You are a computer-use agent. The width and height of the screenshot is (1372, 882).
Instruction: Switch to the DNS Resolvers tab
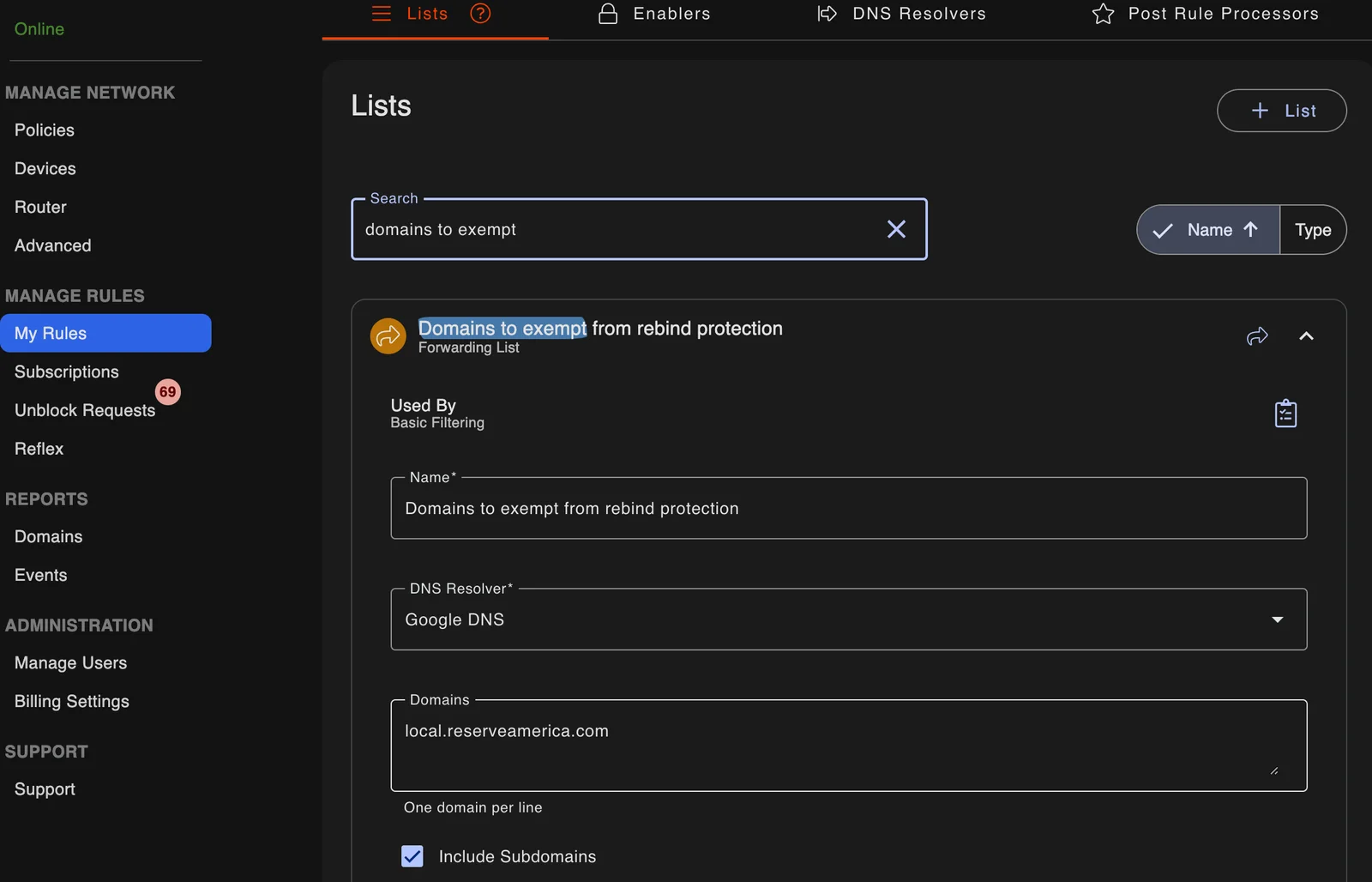[901, 14]
